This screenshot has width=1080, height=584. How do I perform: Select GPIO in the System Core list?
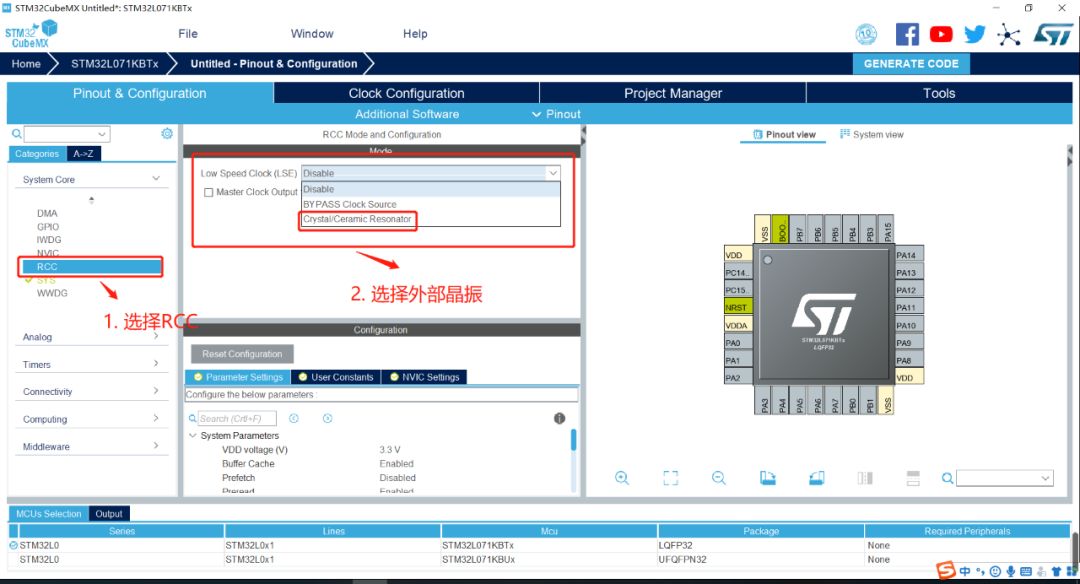point(48,227)
